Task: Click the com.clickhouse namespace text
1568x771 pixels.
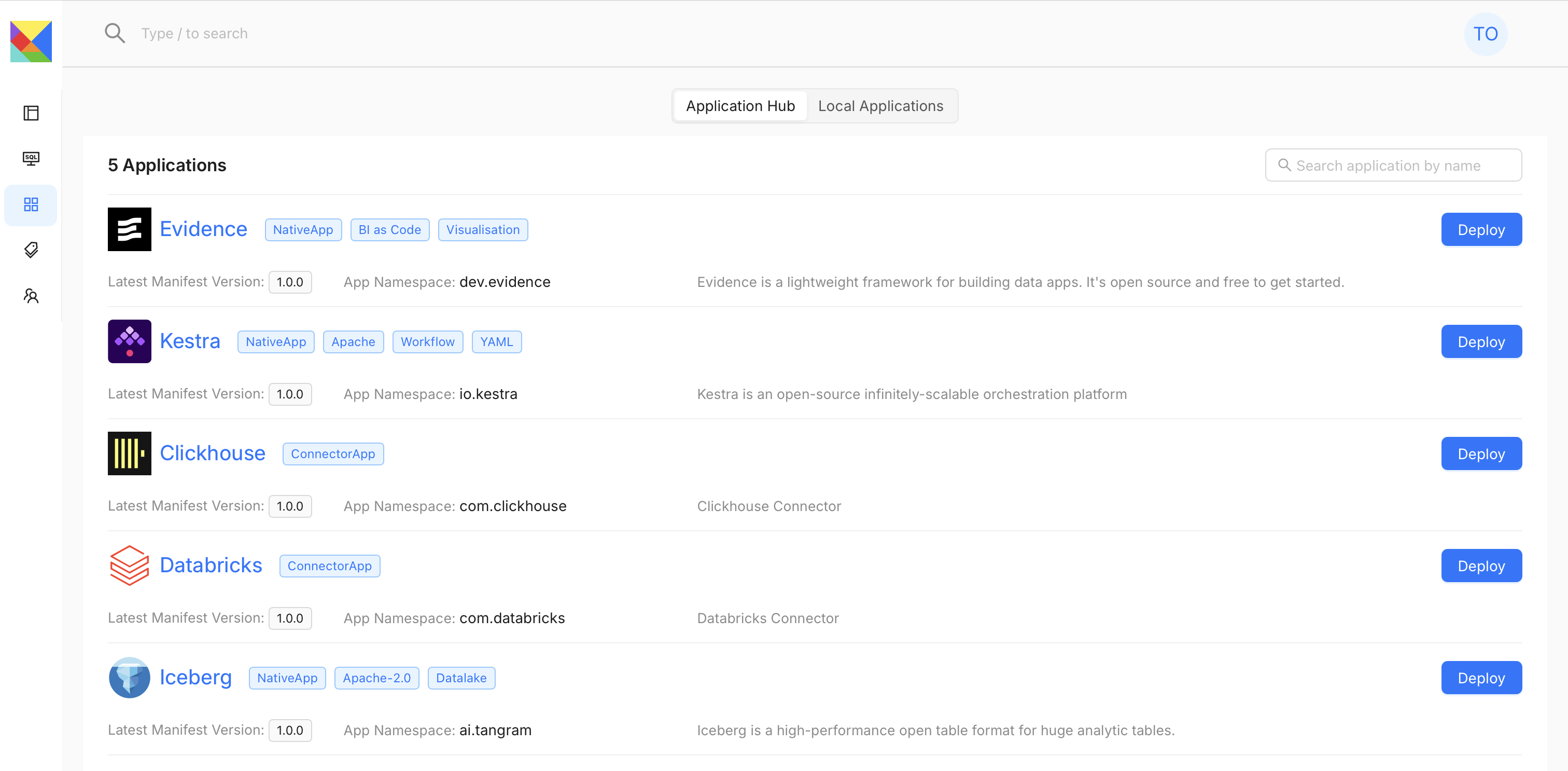Action: [x=512, y=506]
